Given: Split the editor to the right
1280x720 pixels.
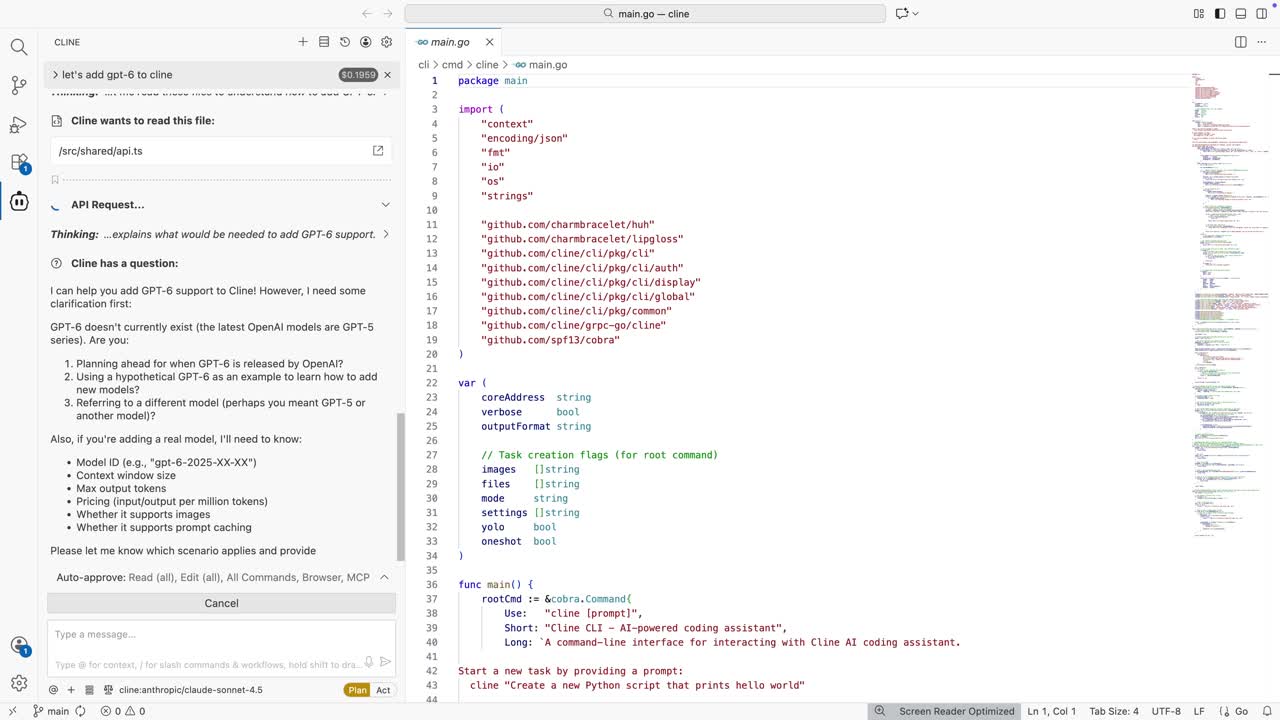Looking at the screenshot, I should coord(1241,42).
